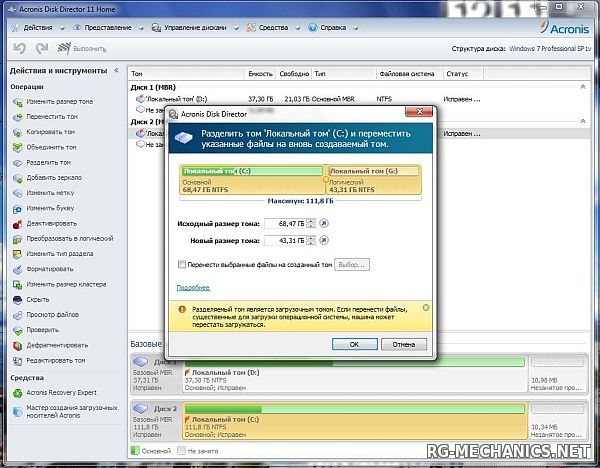This screenshot has width=600, height=468.
Task: Open the Действия menu dropdown arrow
Action: 62,28
